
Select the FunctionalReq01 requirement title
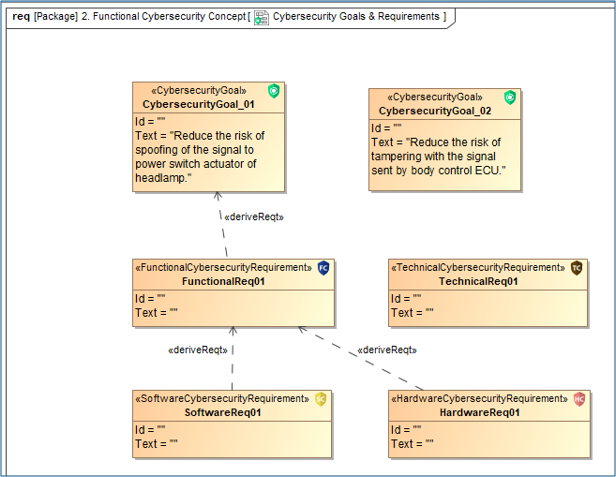coord(223,282)
